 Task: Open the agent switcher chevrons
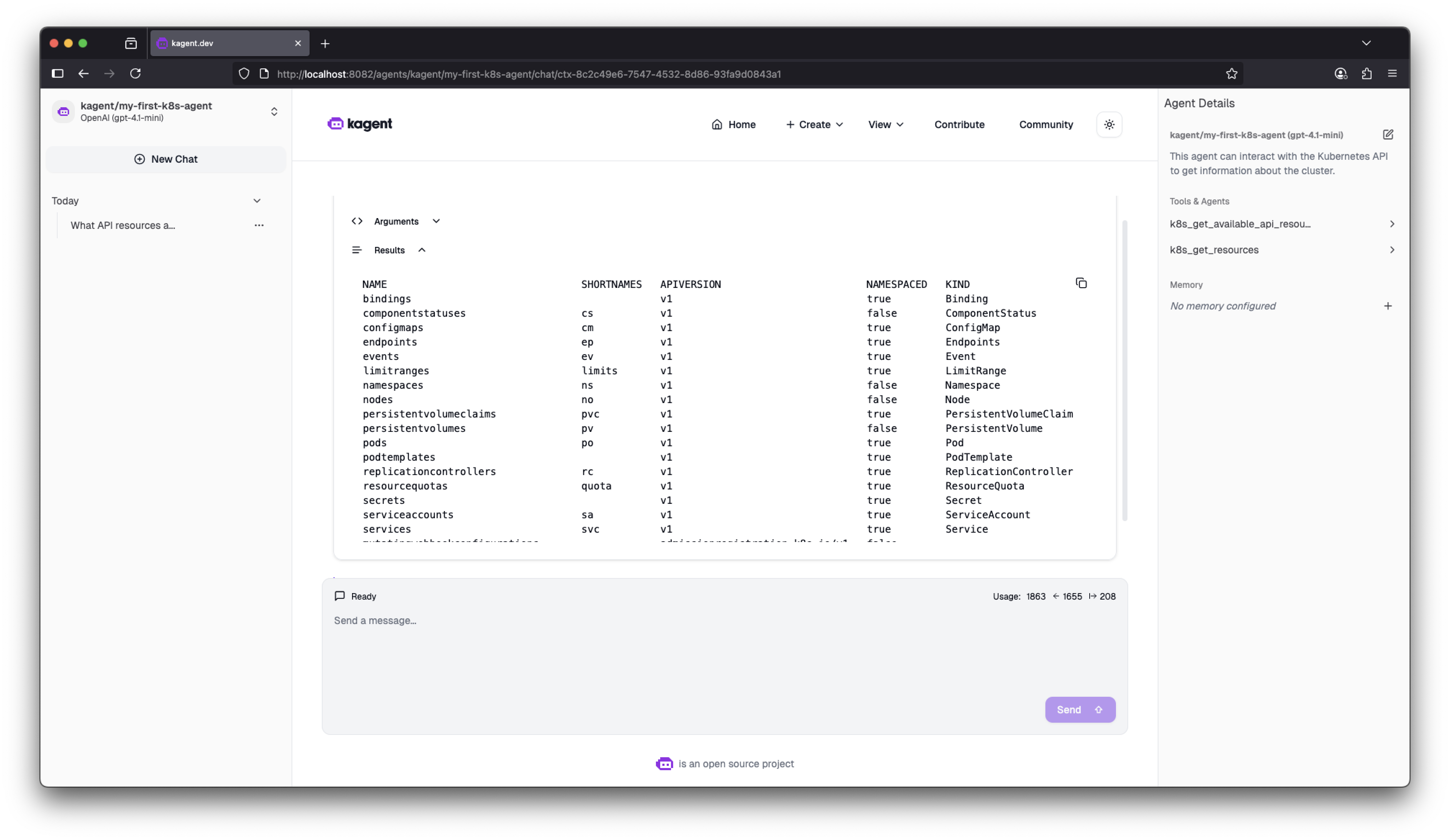tap(274, 111)
